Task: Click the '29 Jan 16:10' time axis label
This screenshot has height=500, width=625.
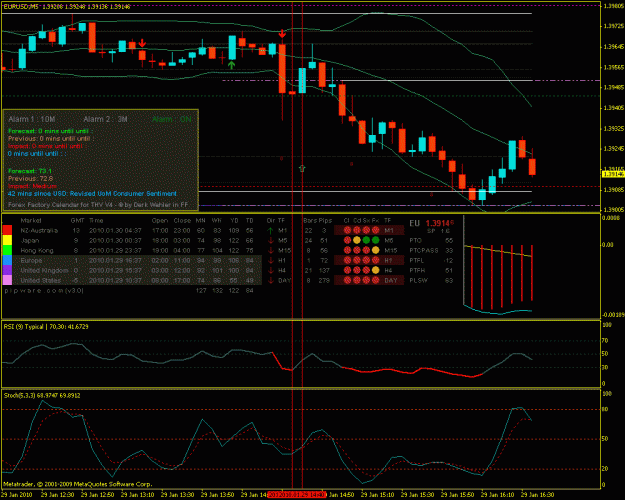Action: point(497,495)
